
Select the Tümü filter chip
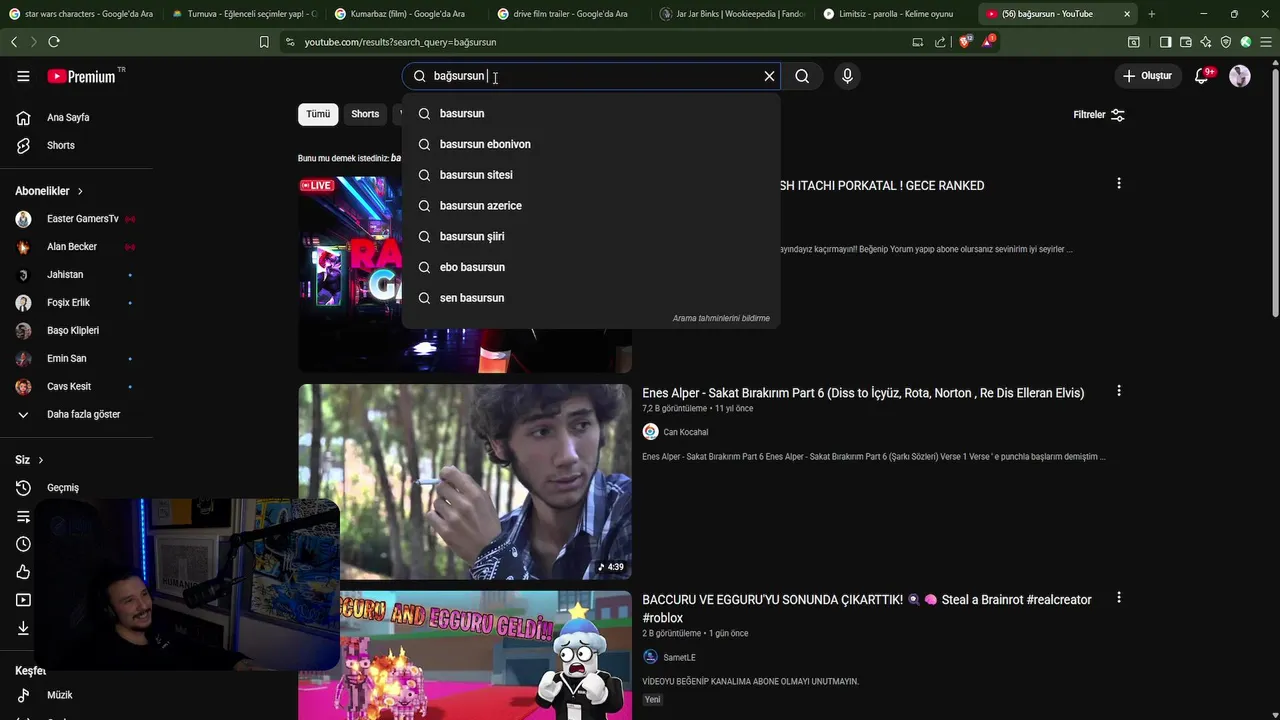coord(318,114)
